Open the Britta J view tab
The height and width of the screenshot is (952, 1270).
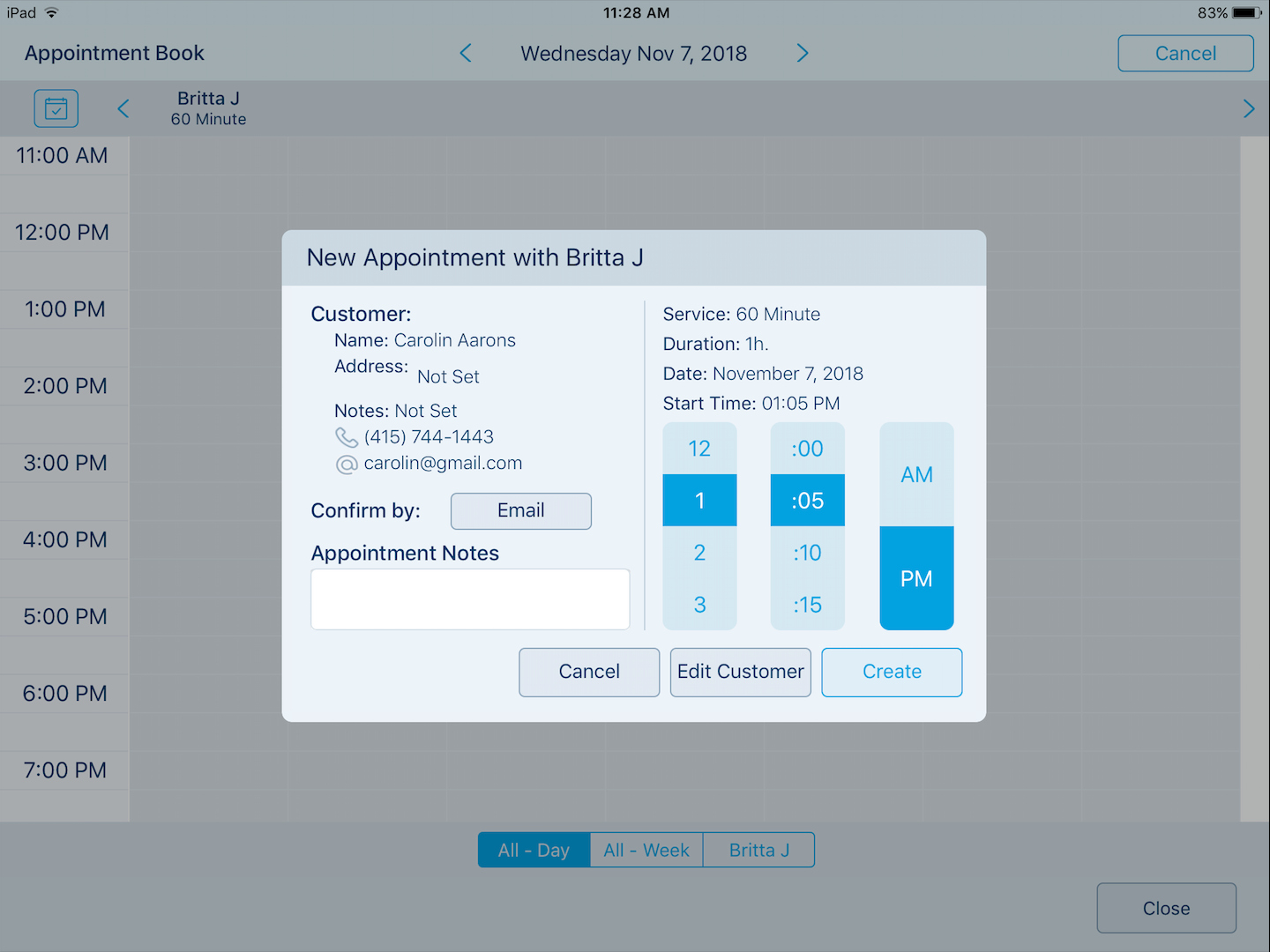758,850
